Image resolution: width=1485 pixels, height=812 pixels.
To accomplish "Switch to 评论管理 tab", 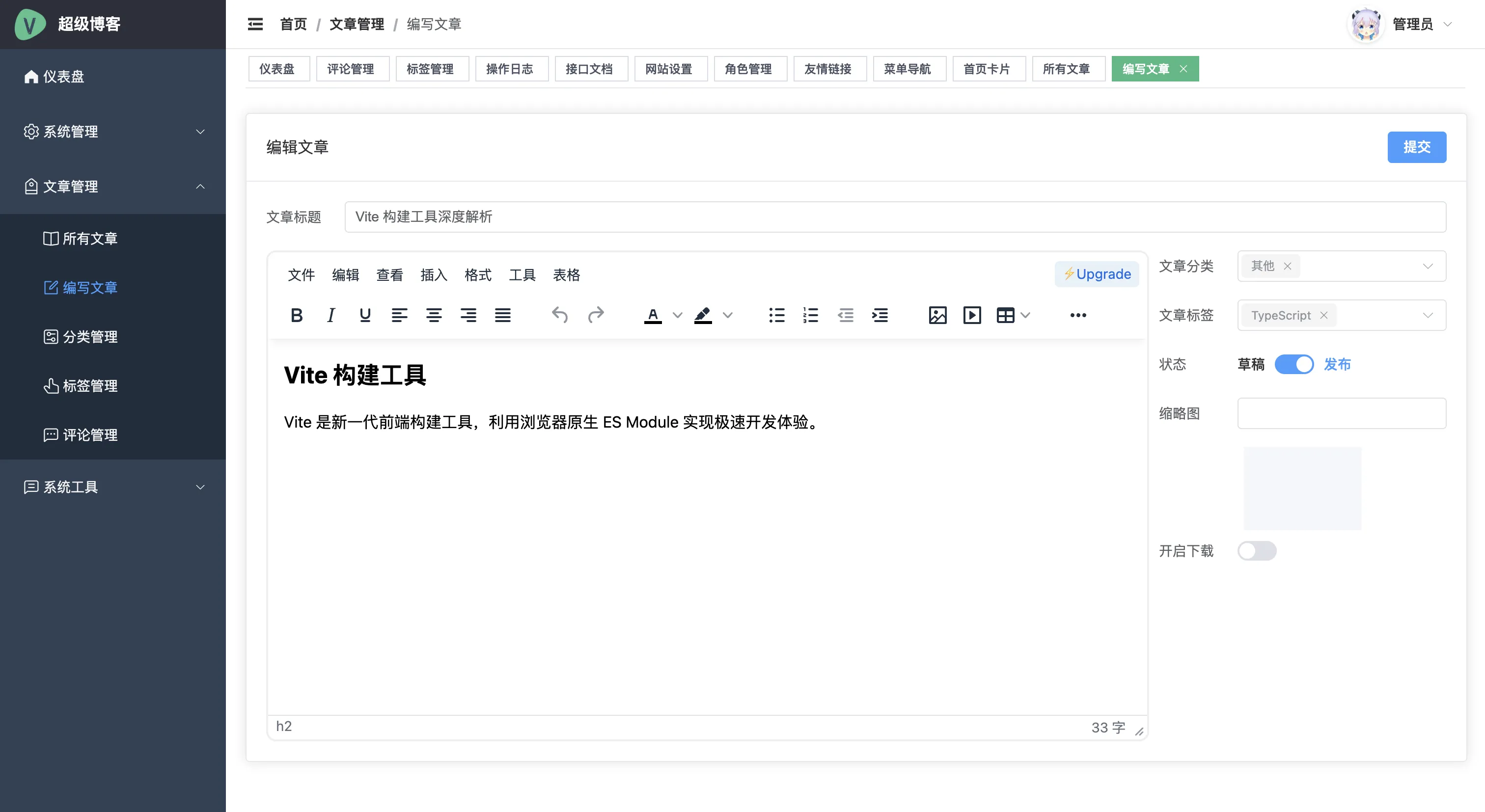I will click(x=352, y=69).
